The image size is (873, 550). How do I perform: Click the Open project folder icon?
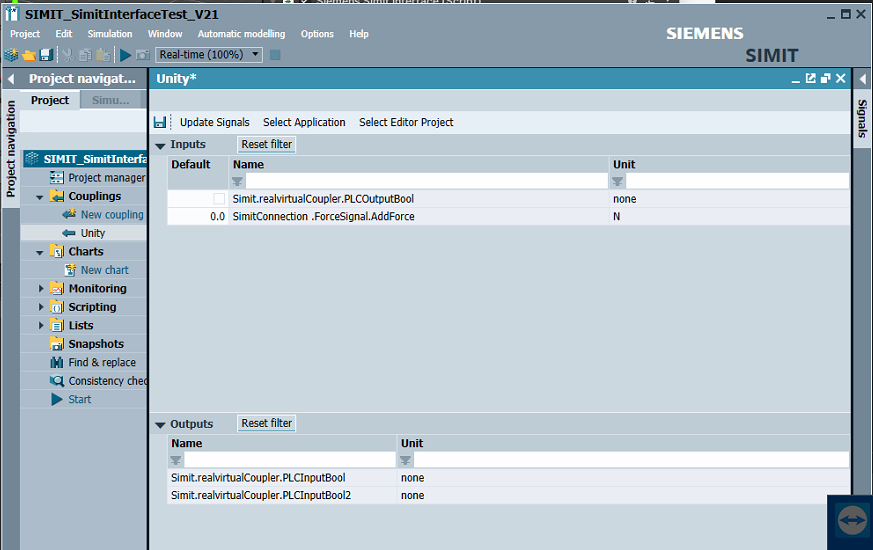28,55
